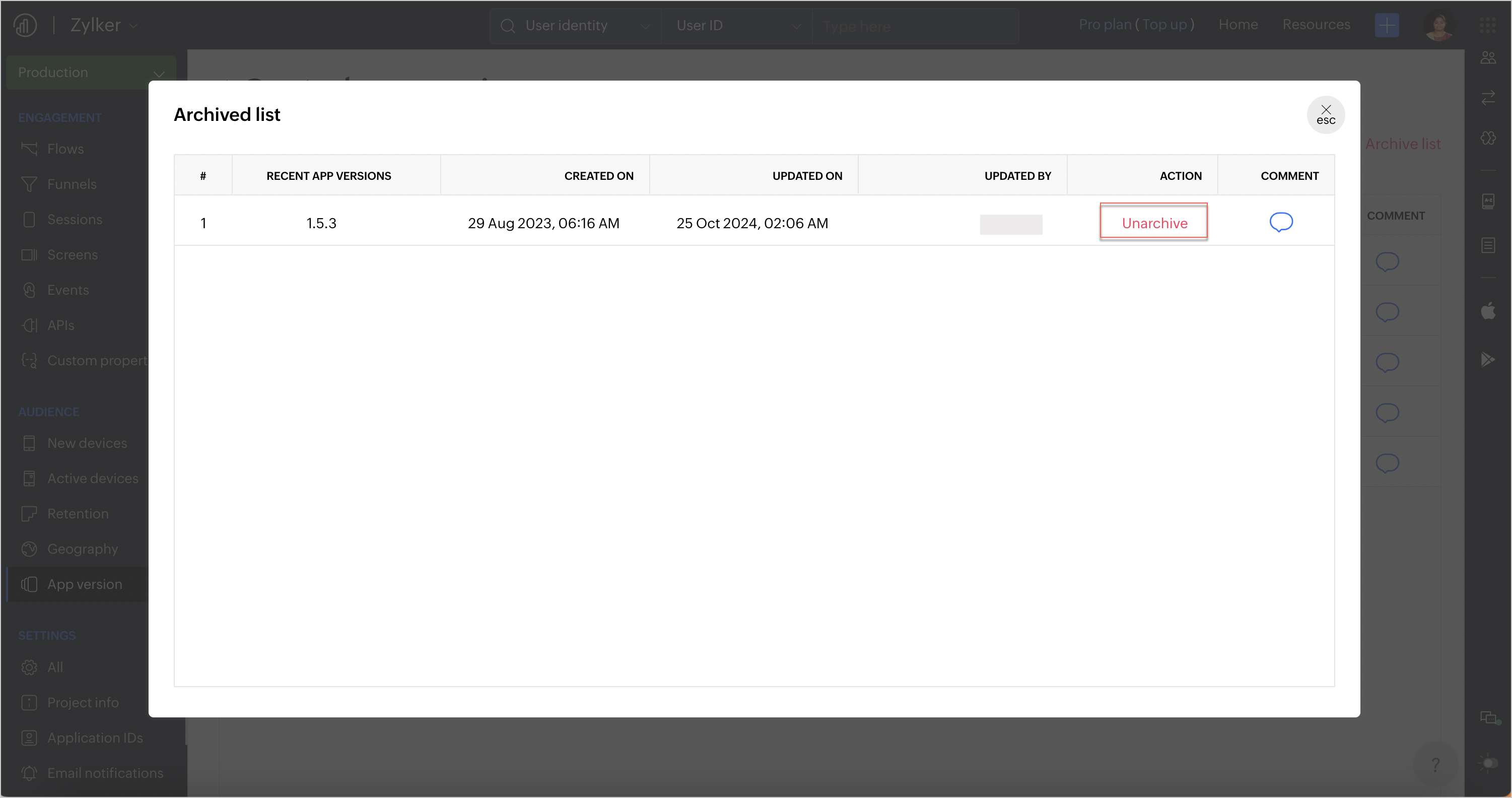
Task: Click the Apple iOS platform icon
Action: (x=1488, y=310)
